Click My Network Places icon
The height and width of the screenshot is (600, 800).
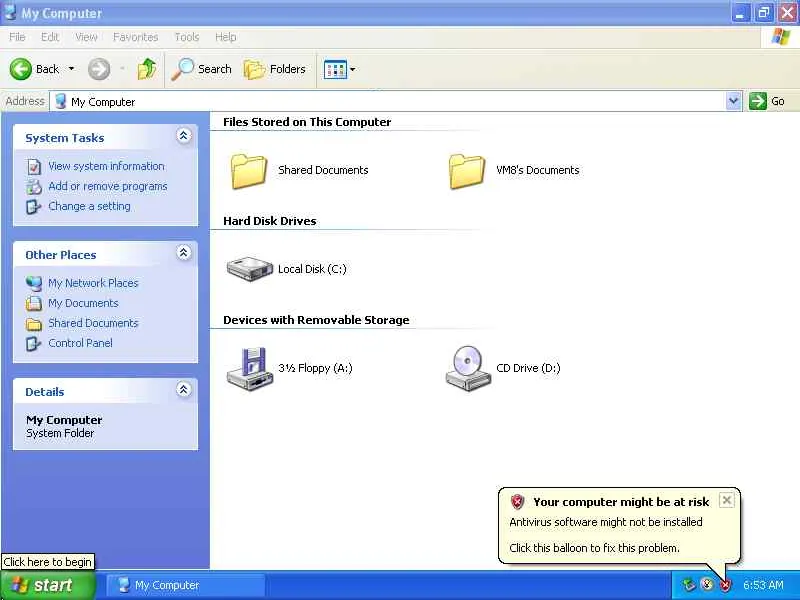click(34, 283)
